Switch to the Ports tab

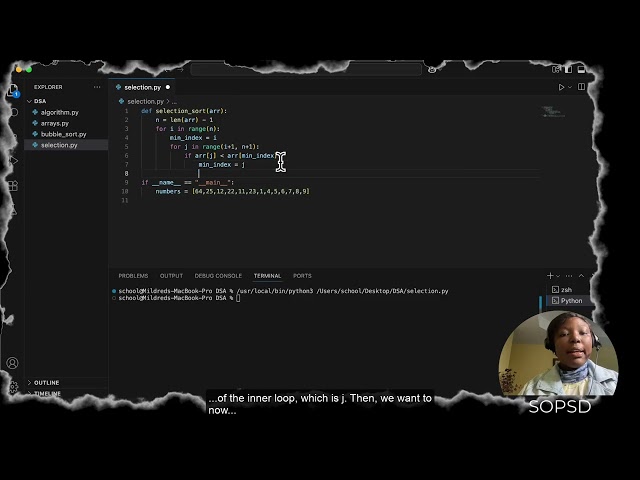302,276
